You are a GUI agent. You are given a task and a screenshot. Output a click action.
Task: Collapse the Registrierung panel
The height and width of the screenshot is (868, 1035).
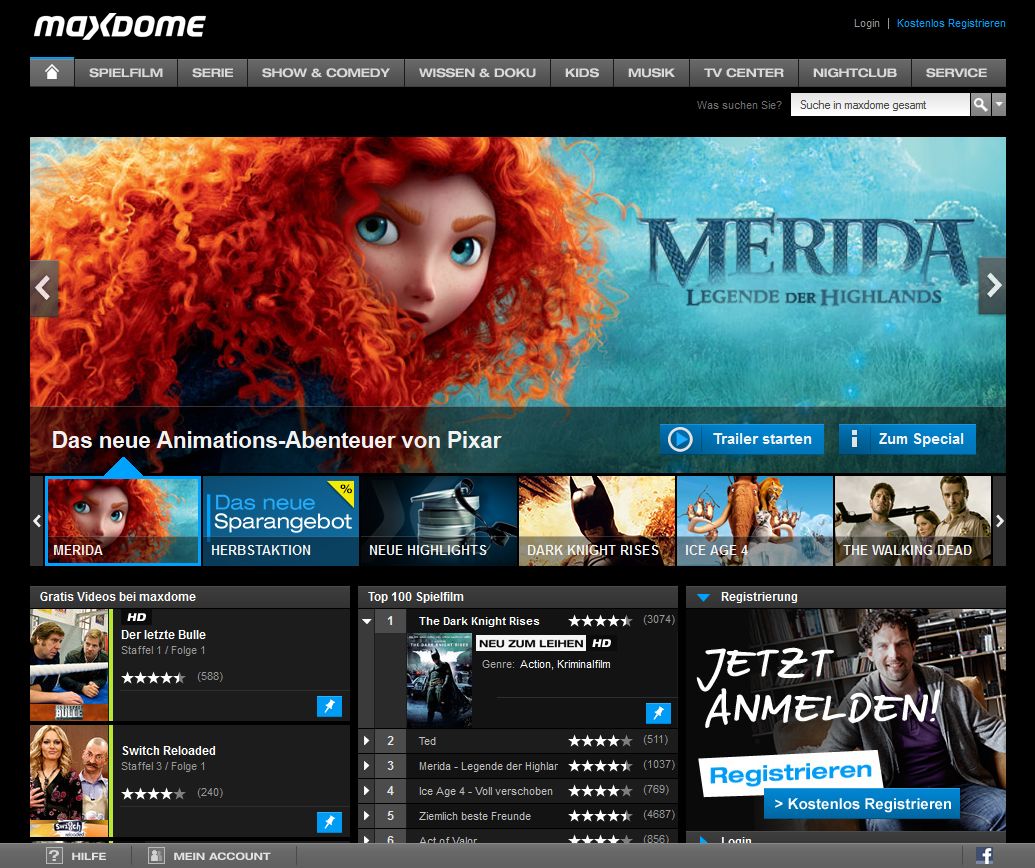pyautogui.click(x=704, y=597)
